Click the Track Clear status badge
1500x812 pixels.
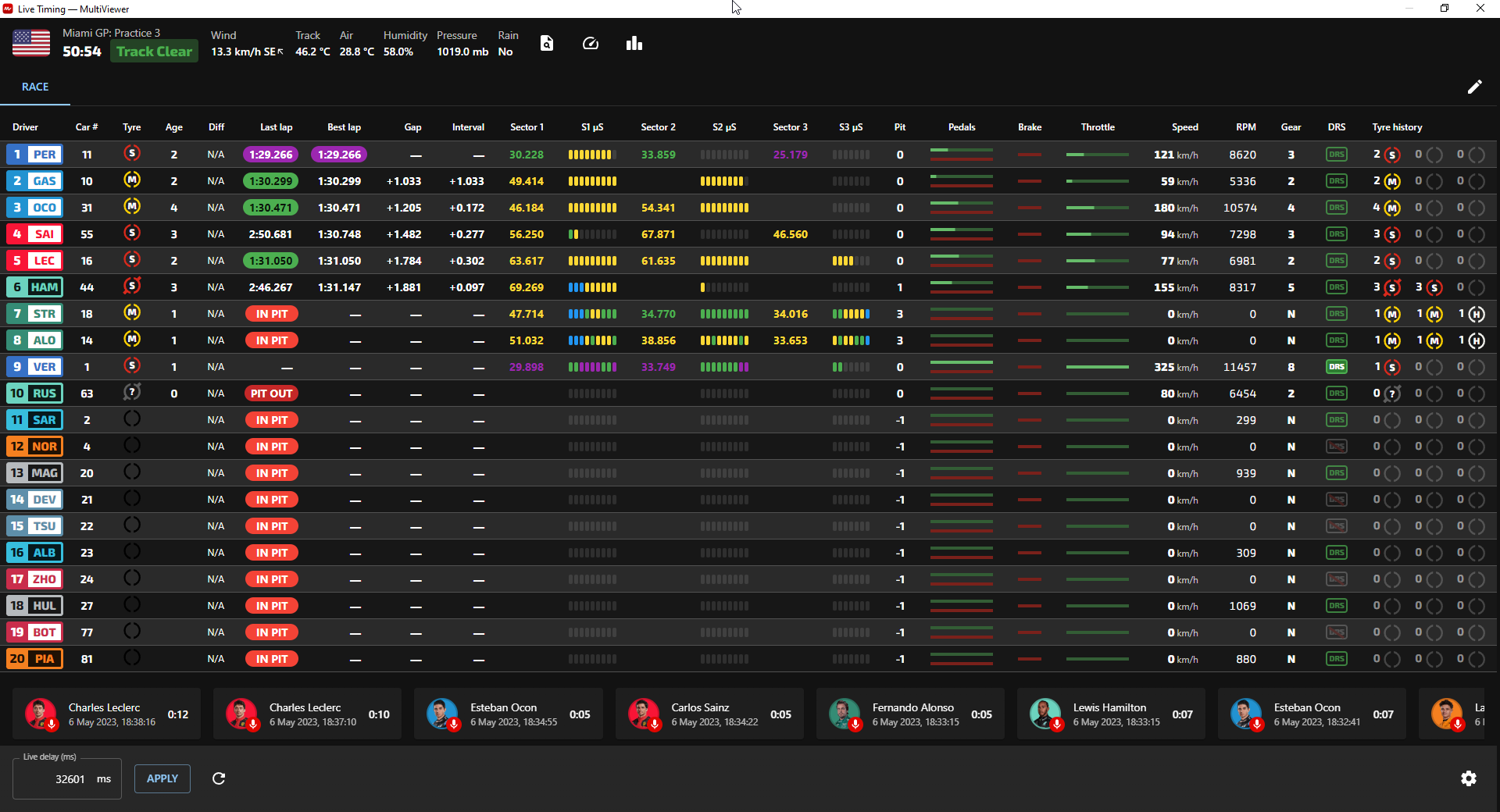click(x=154, y=52)
